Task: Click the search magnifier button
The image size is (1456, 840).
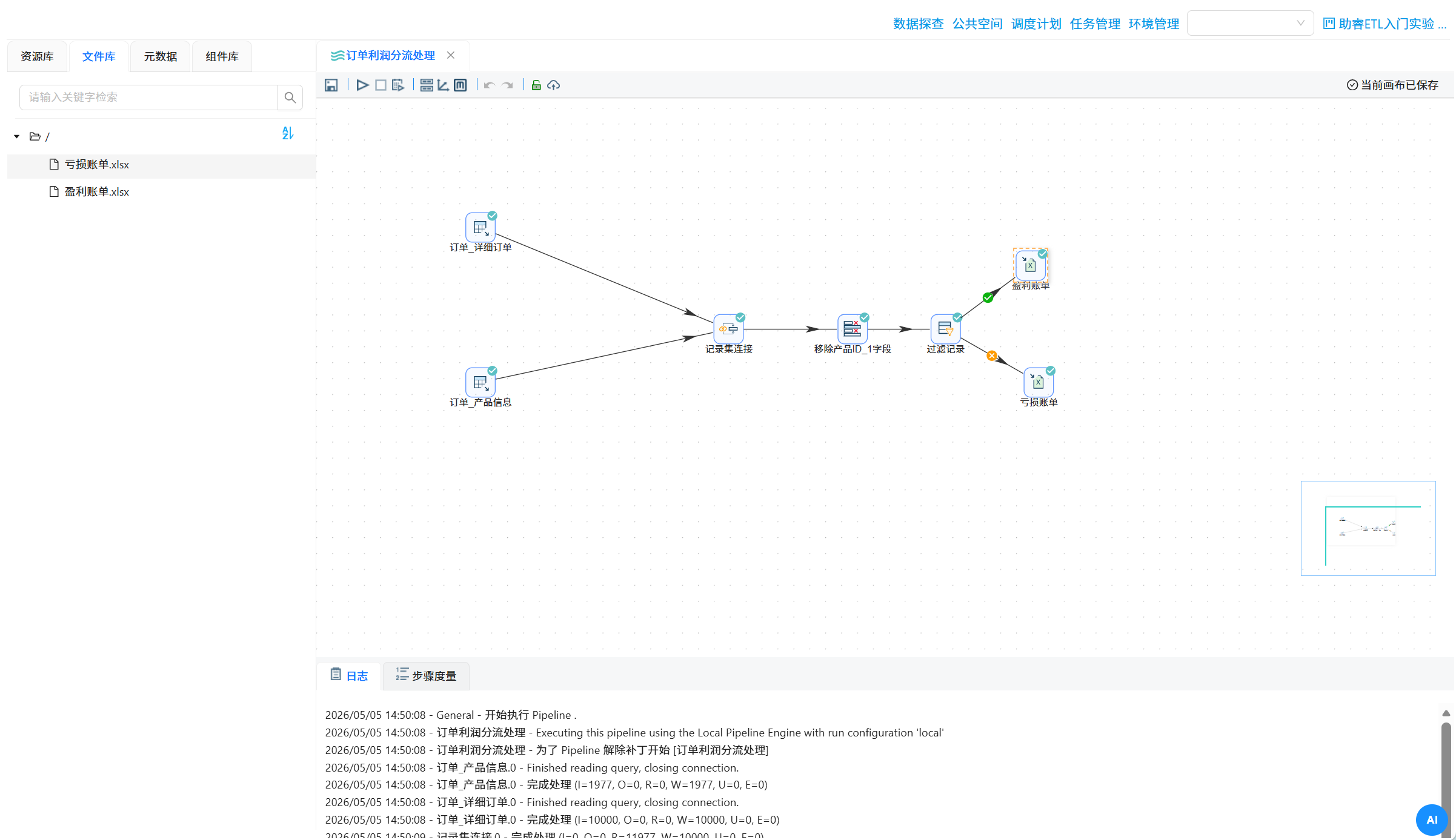Action: 290,98
